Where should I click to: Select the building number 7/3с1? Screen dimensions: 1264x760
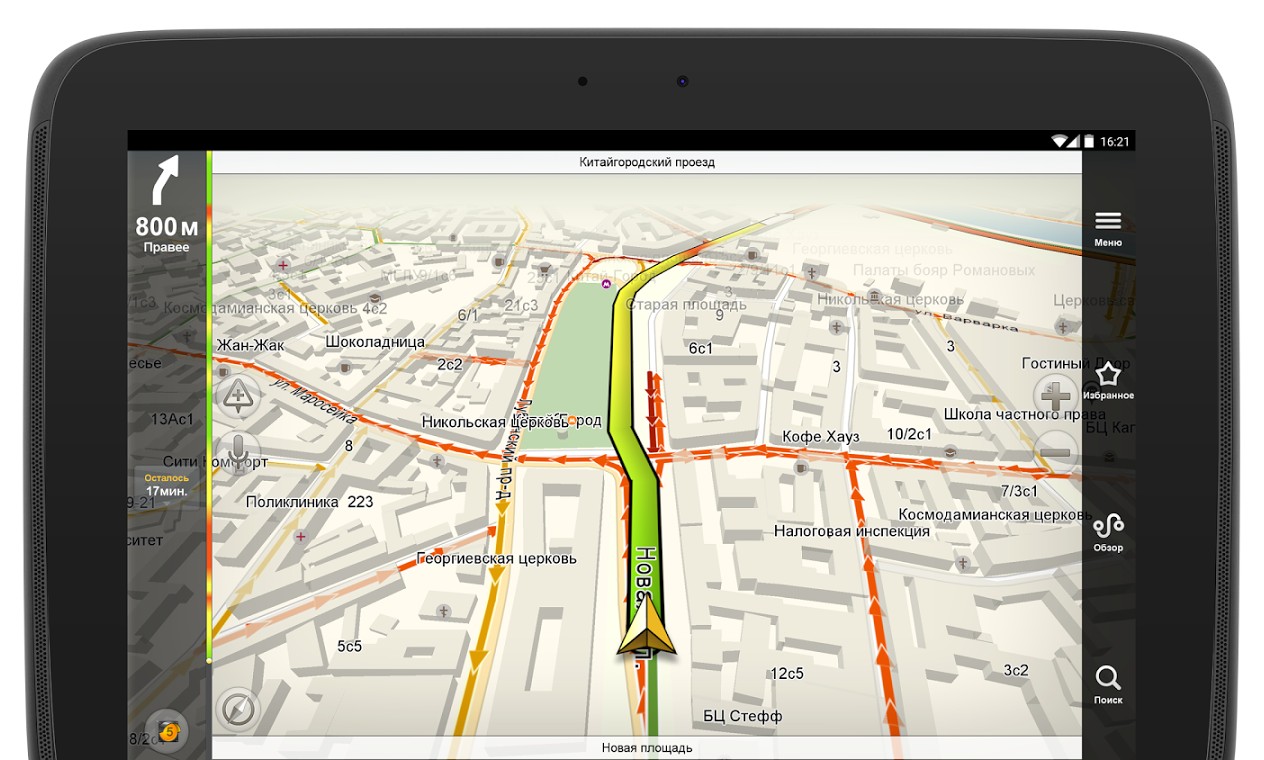(1020, 491)
